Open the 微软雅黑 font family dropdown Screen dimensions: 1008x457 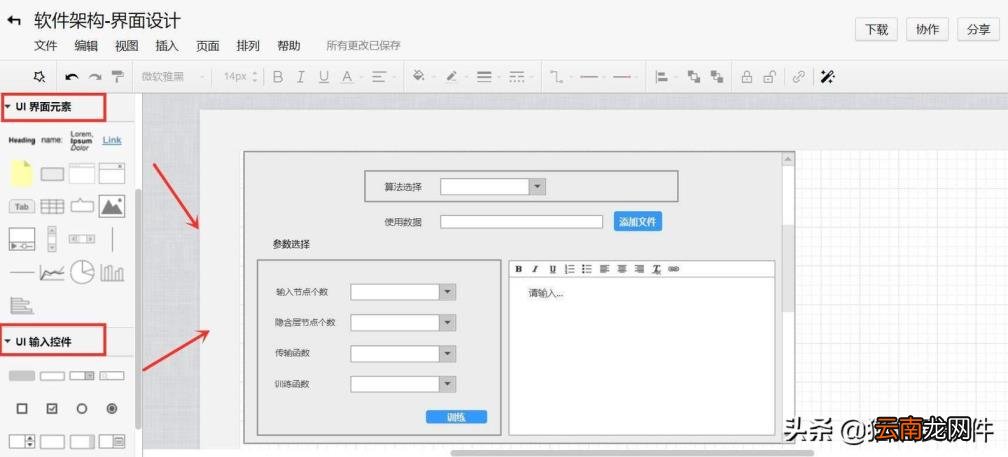[172, 77]
